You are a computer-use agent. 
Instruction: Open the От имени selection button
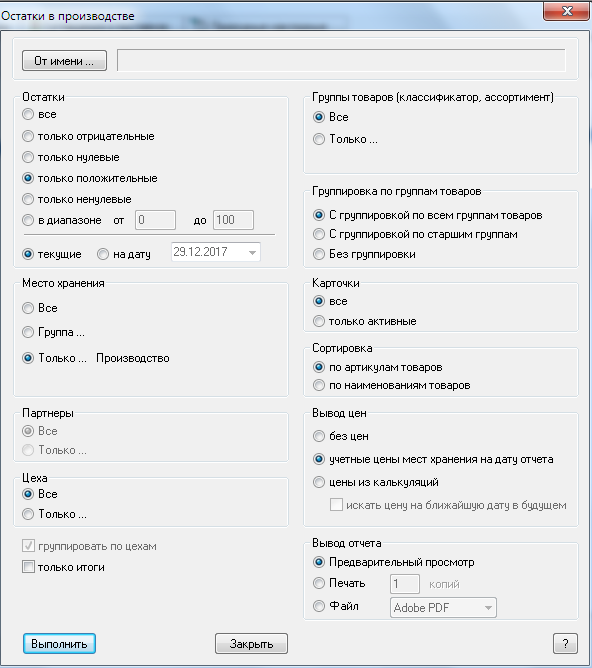(64, 60)
